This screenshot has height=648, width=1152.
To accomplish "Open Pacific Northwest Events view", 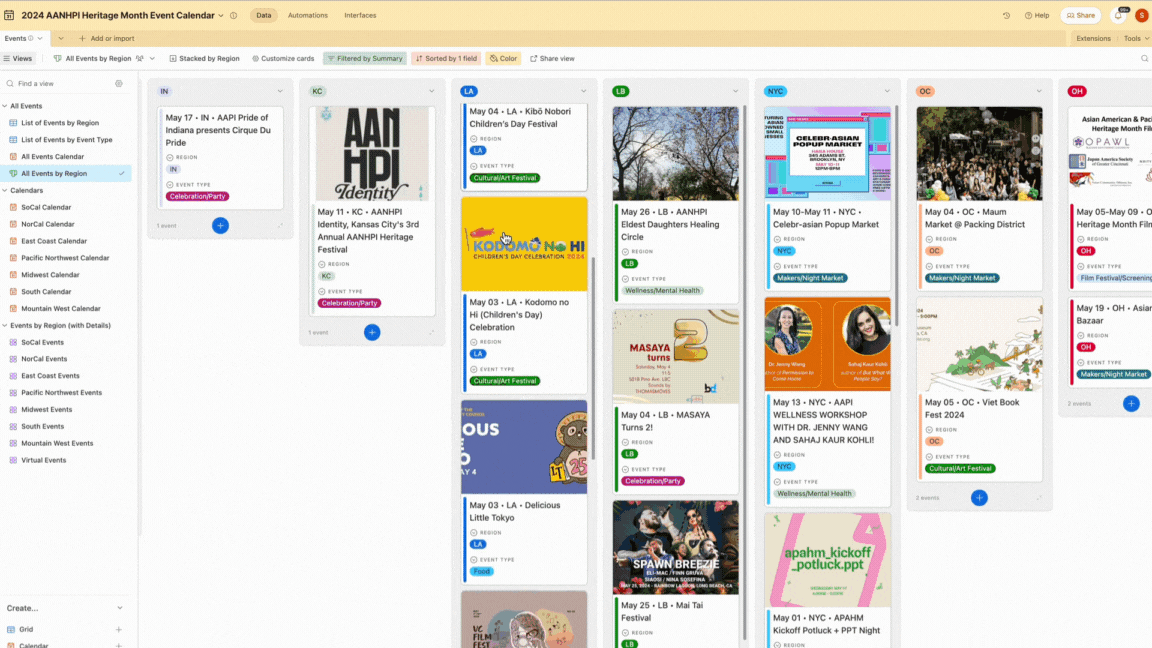I will [x=62, y=392].
